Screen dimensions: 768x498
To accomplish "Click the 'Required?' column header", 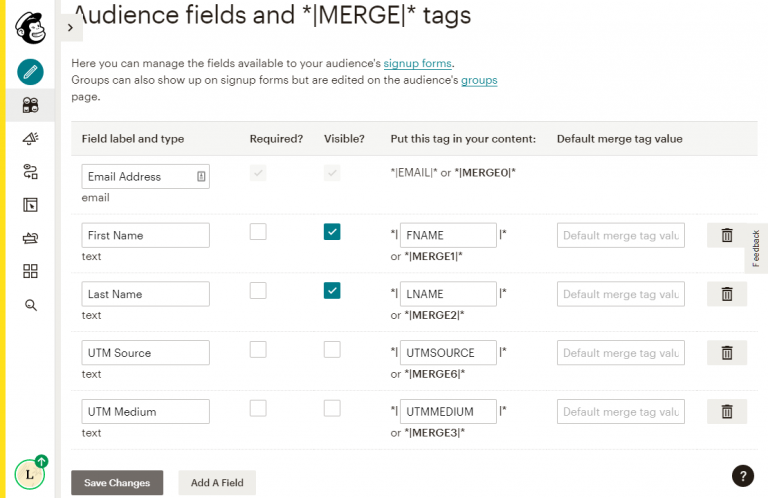I will [276, 139].
